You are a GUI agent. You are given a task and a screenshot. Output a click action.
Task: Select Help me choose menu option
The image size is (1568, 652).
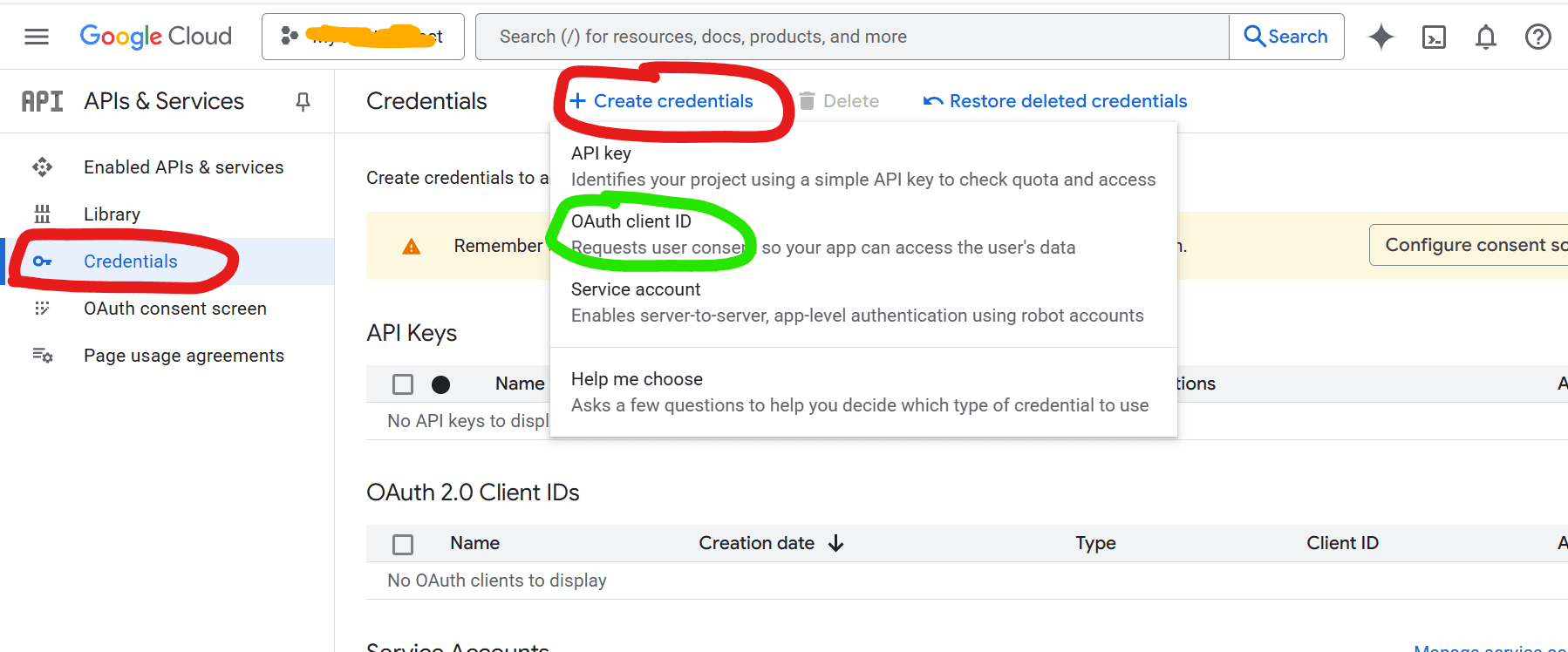[x=863, y=391]
